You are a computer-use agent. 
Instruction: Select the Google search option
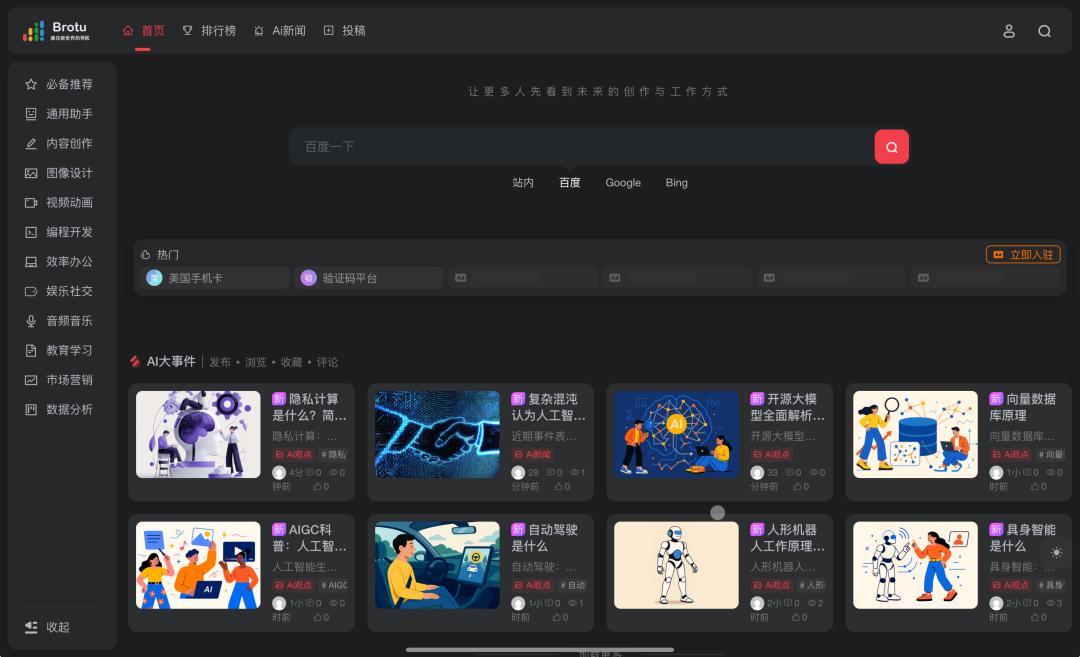(623, 182)
